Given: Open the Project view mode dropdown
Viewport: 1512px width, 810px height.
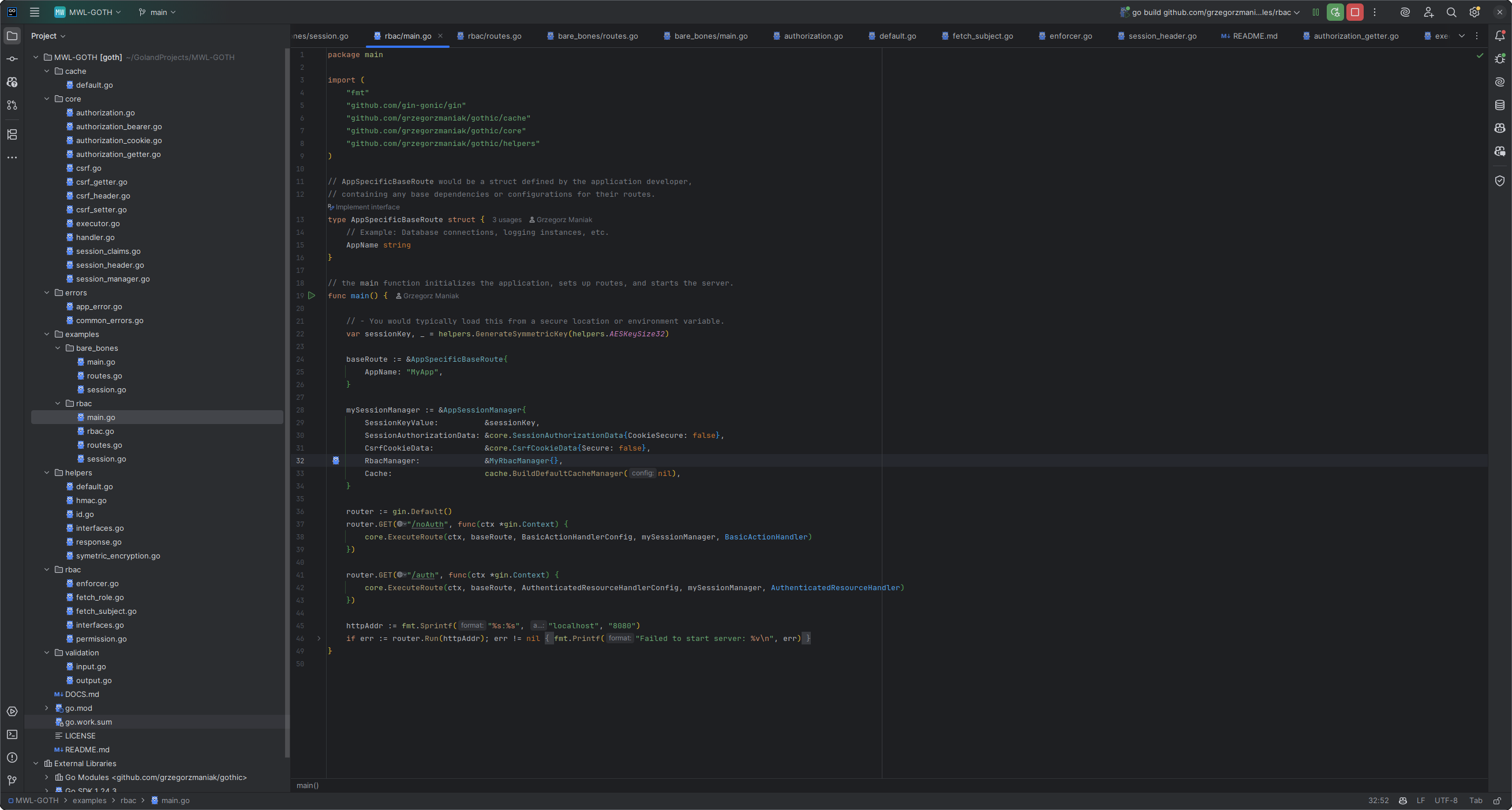Looking at the screenshot, I should 48,36.
